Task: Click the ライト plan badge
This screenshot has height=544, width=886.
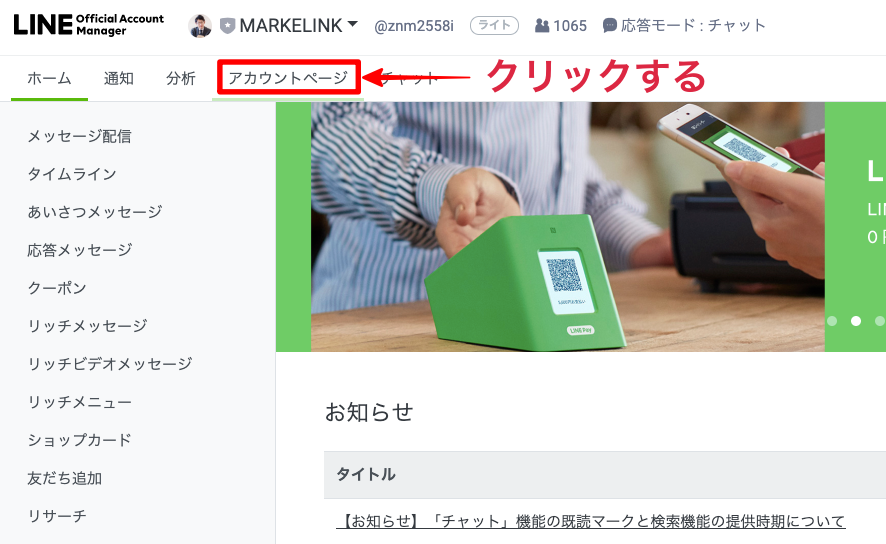Action: click(x=494, y=25)
